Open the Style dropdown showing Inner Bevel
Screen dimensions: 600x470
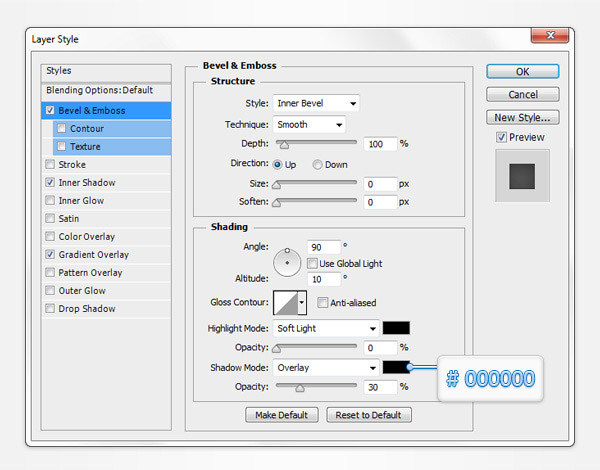tap(316, 103)
